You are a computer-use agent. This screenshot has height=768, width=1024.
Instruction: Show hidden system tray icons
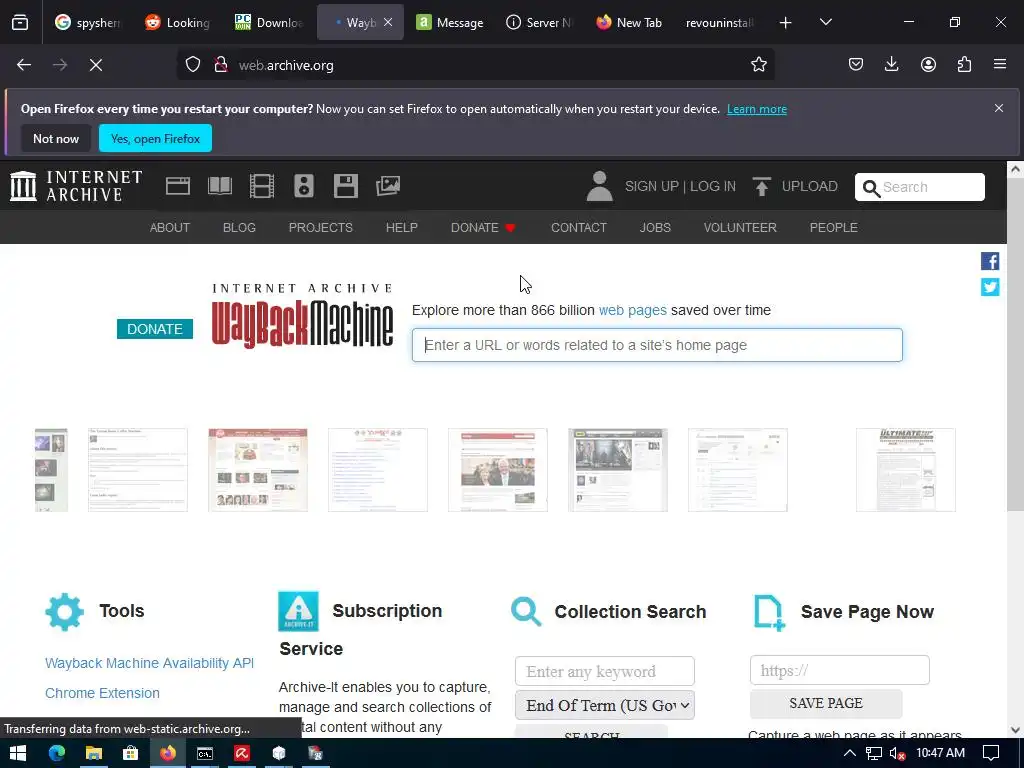click(x=850, y=753)
